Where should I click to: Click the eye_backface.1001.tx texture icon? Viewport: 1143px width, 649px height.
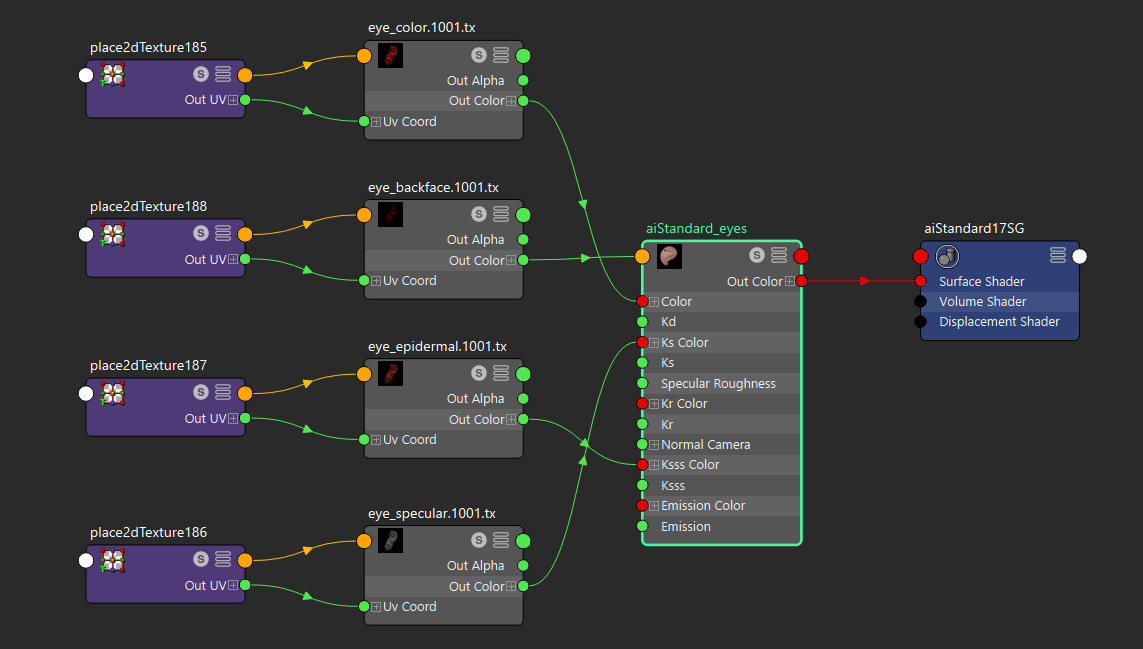390,214
